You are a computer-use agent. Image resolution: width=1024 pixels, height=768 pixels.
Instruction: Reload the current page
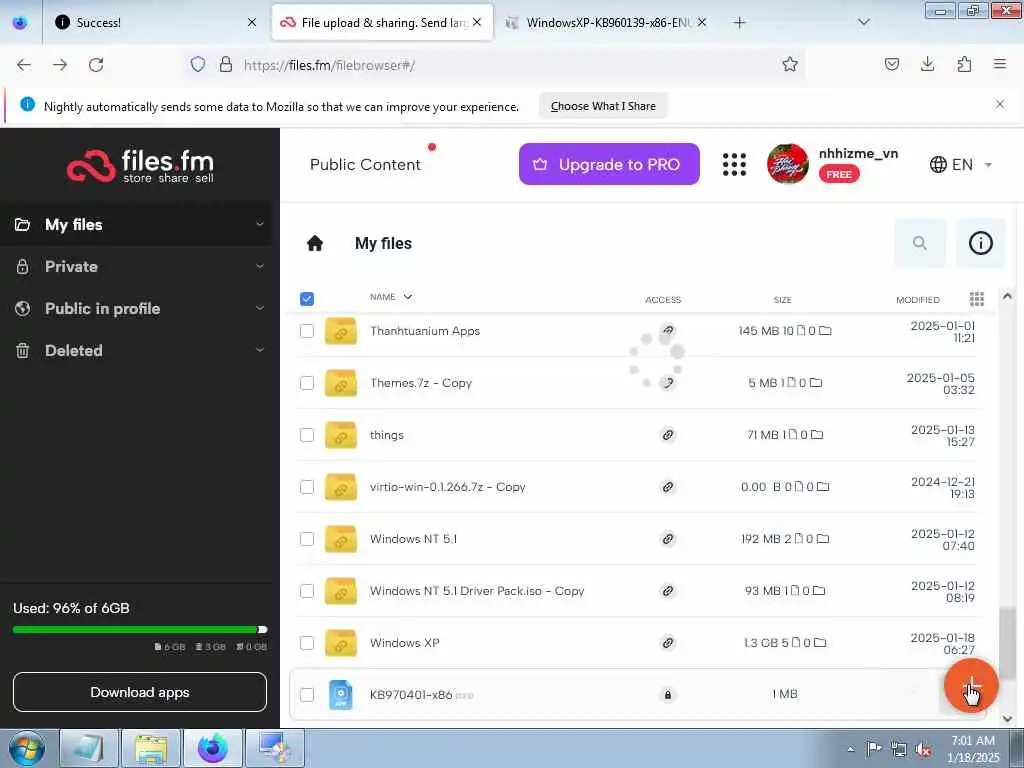tap(96, 65)
